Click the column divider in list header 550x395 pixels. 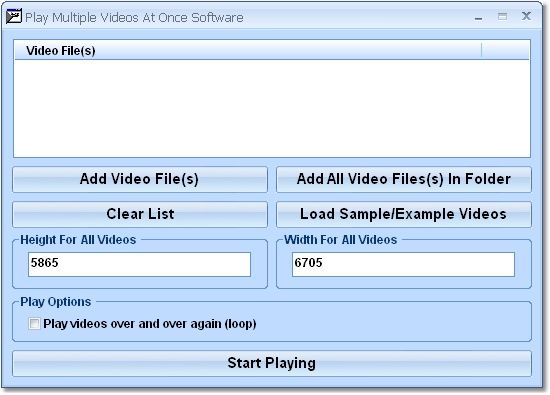click(x=482, y=50)
